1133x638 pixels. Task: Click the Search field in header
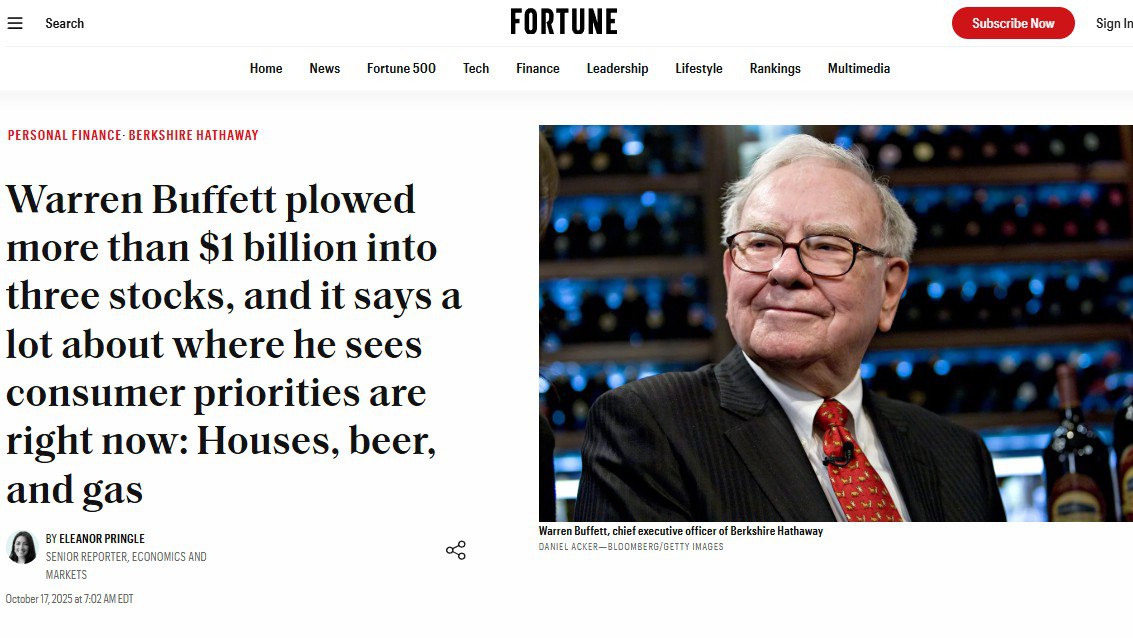coord(65,23)
